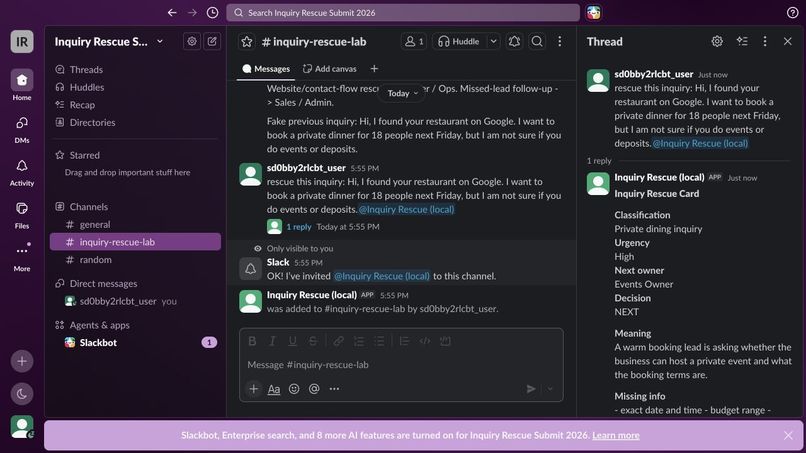Viewport: 806px width, 453px height.
Task: Open the More sidebar menu
Action: [22, 257]
